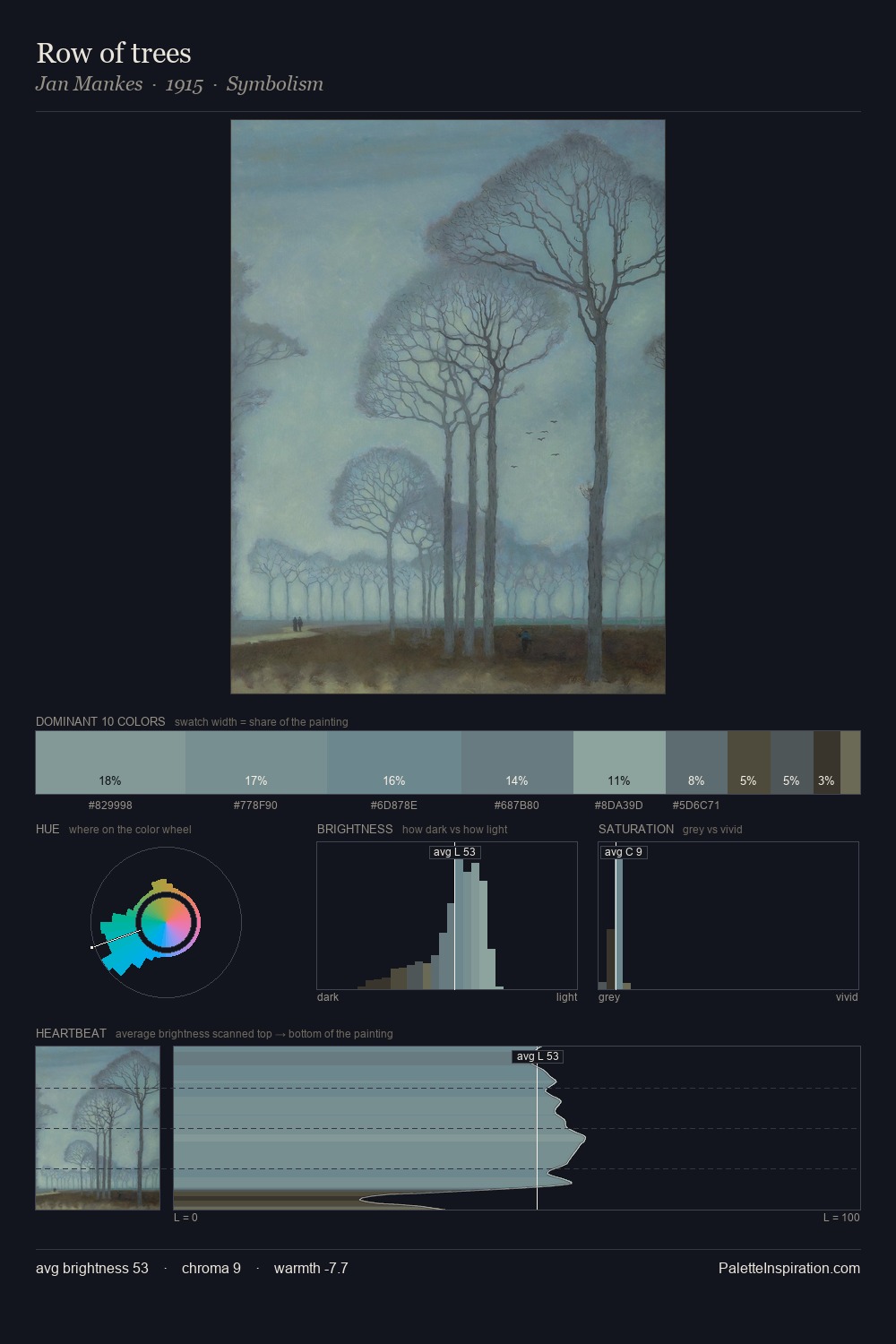Image resolution: width=896 pixels, height=1344 pixels.
Task: Click 'avg L 53' marker in Brightness histogram
Action: (454, 852)
